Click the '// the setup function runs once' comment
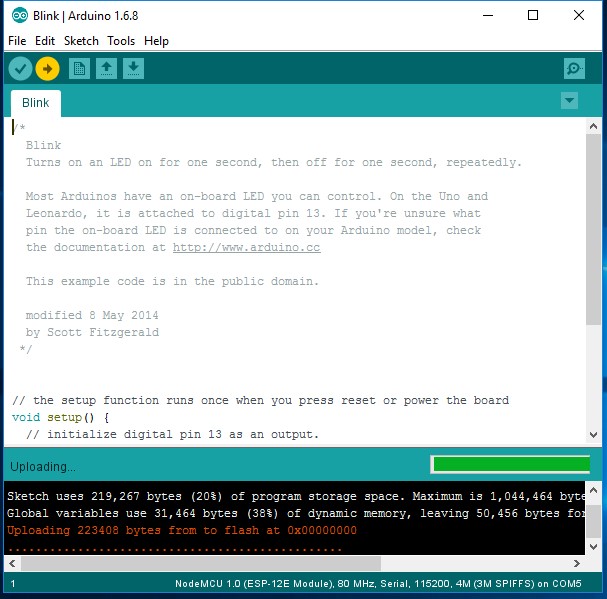The image size is (607, 599). (x=261, y=400)
